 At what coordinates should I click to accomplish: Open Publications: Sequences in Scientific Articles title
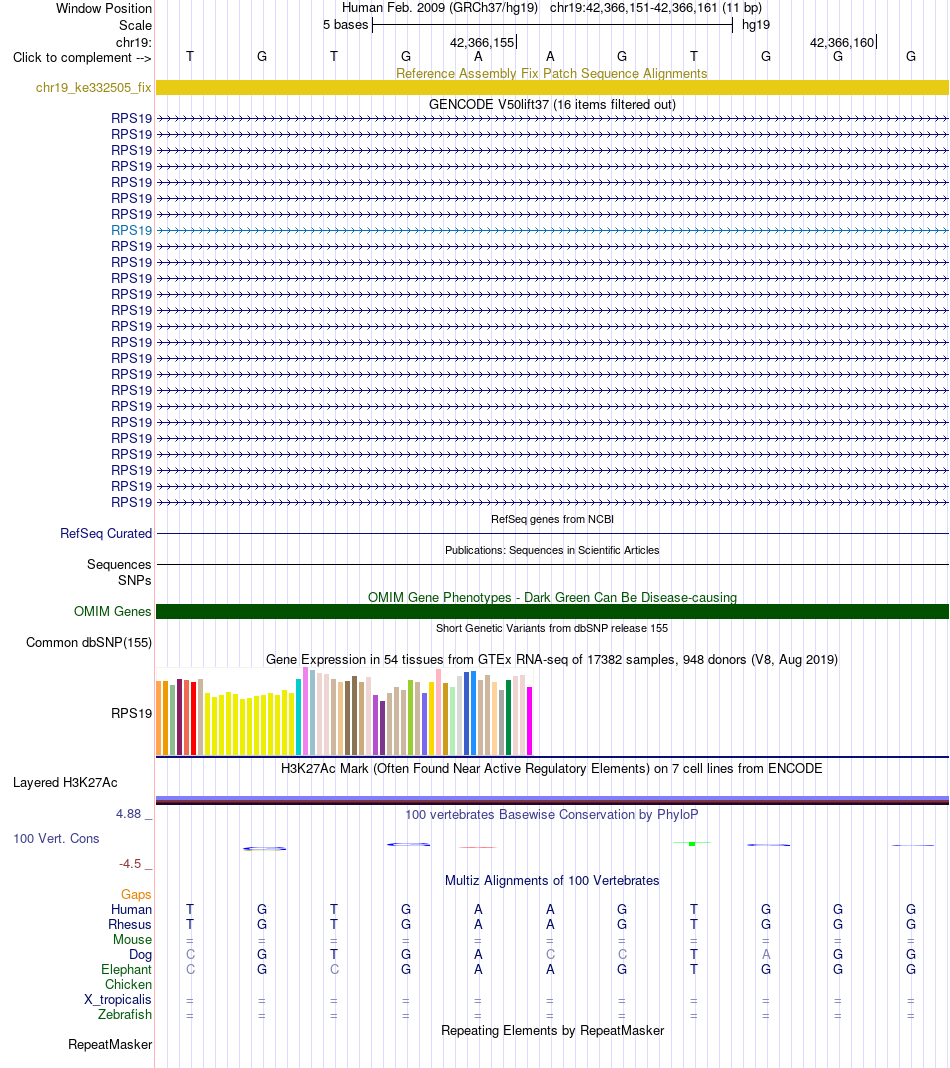[552, 550]
